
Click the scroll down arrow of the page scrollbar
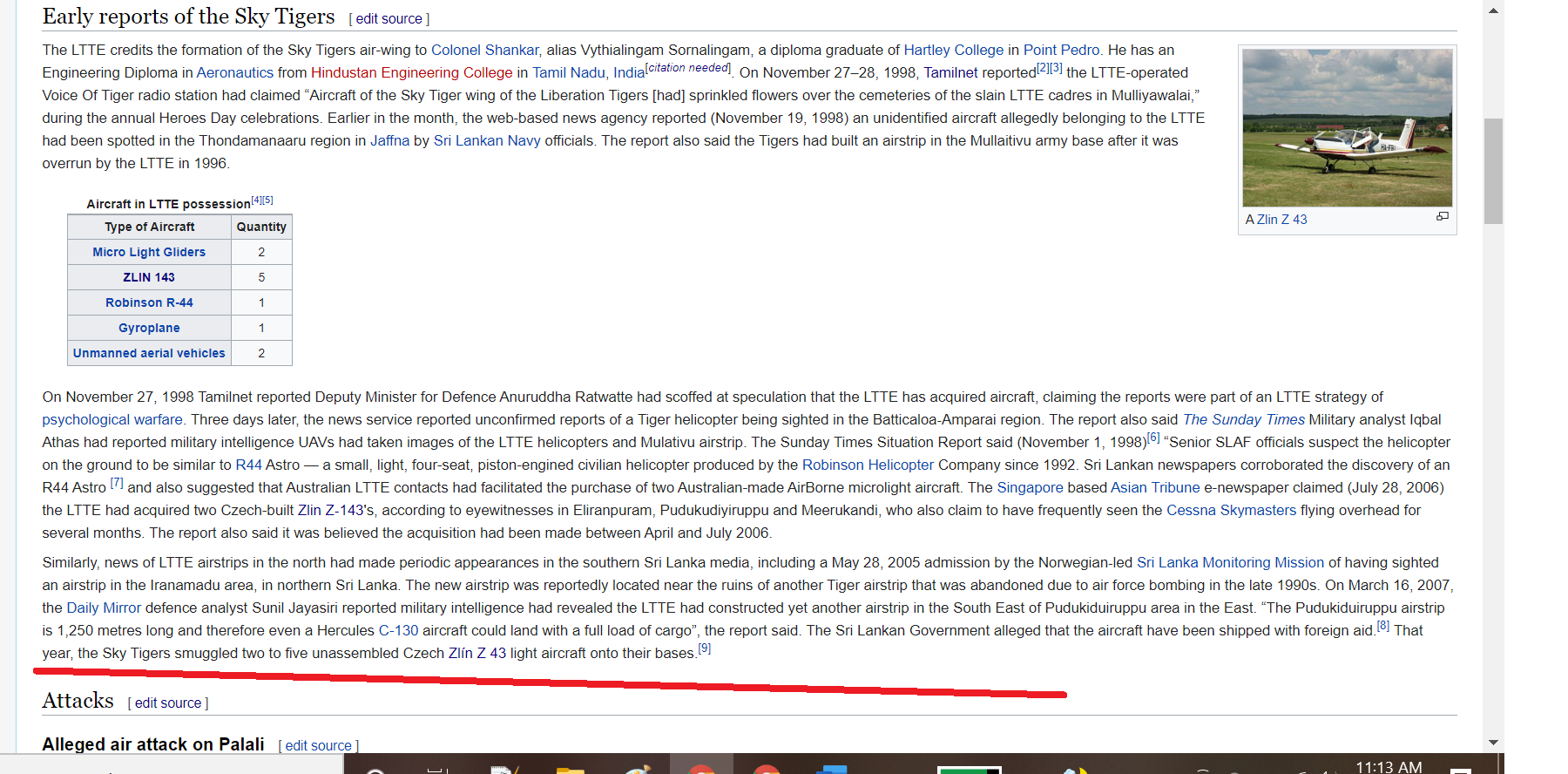(x=1493, y=743)
